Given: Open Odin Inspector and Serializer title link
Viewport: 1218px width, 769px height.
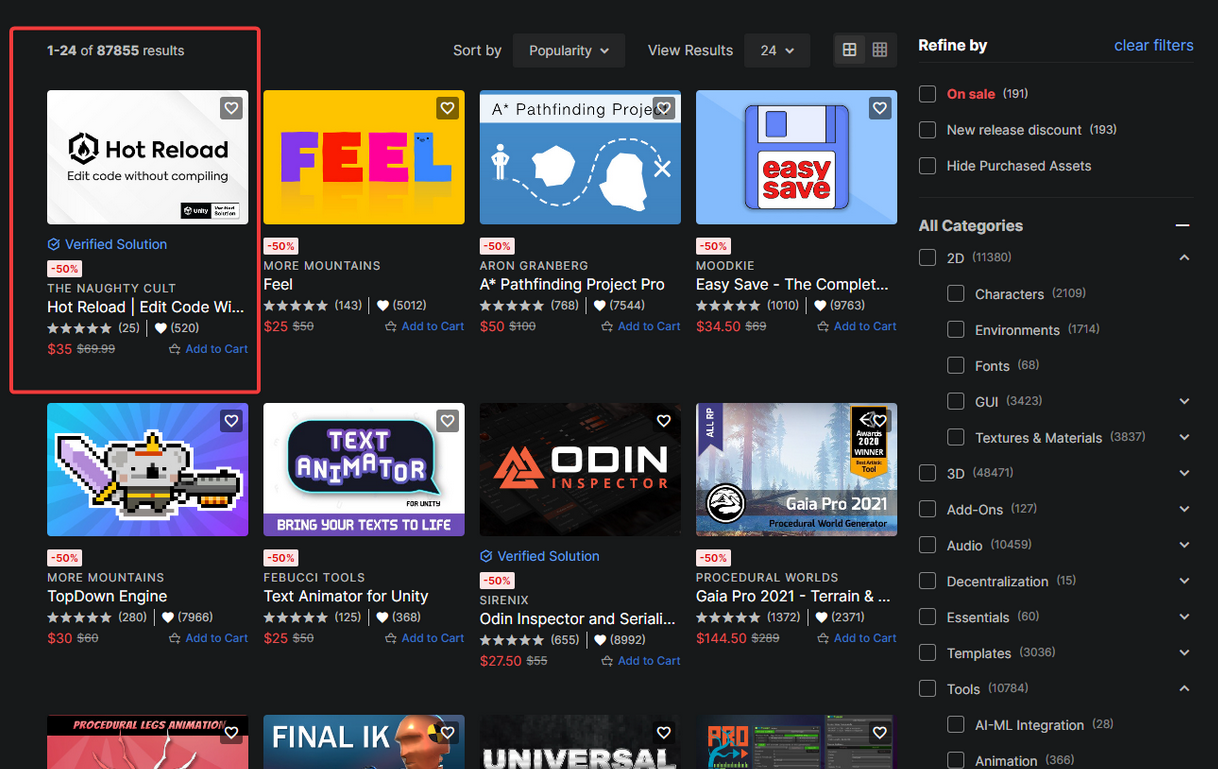Looking at the screenshot, I should click(579, 619).
